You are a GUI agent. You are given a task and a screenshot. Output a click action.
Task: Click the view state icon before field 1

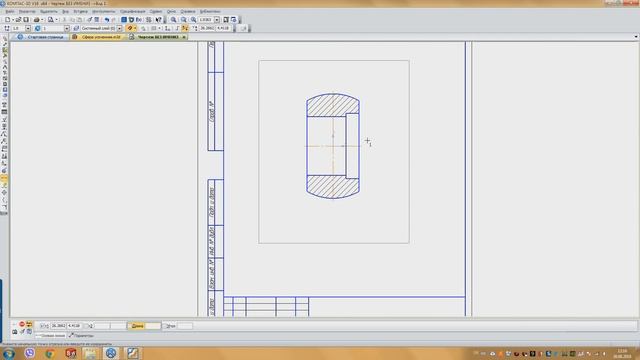38,29
